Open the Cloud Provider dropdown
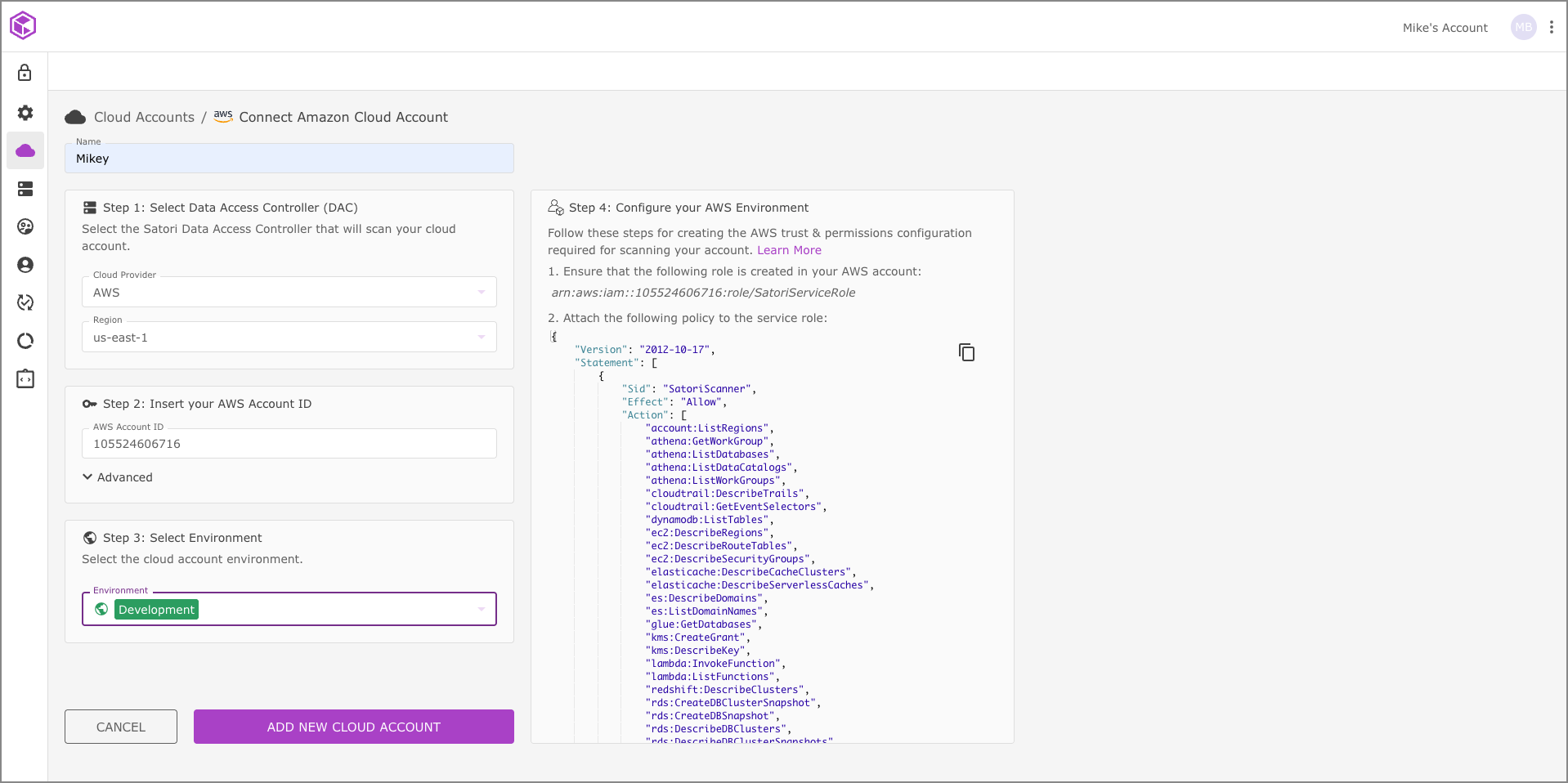The height and width of the screenshot is (783, 1568). 289,293
